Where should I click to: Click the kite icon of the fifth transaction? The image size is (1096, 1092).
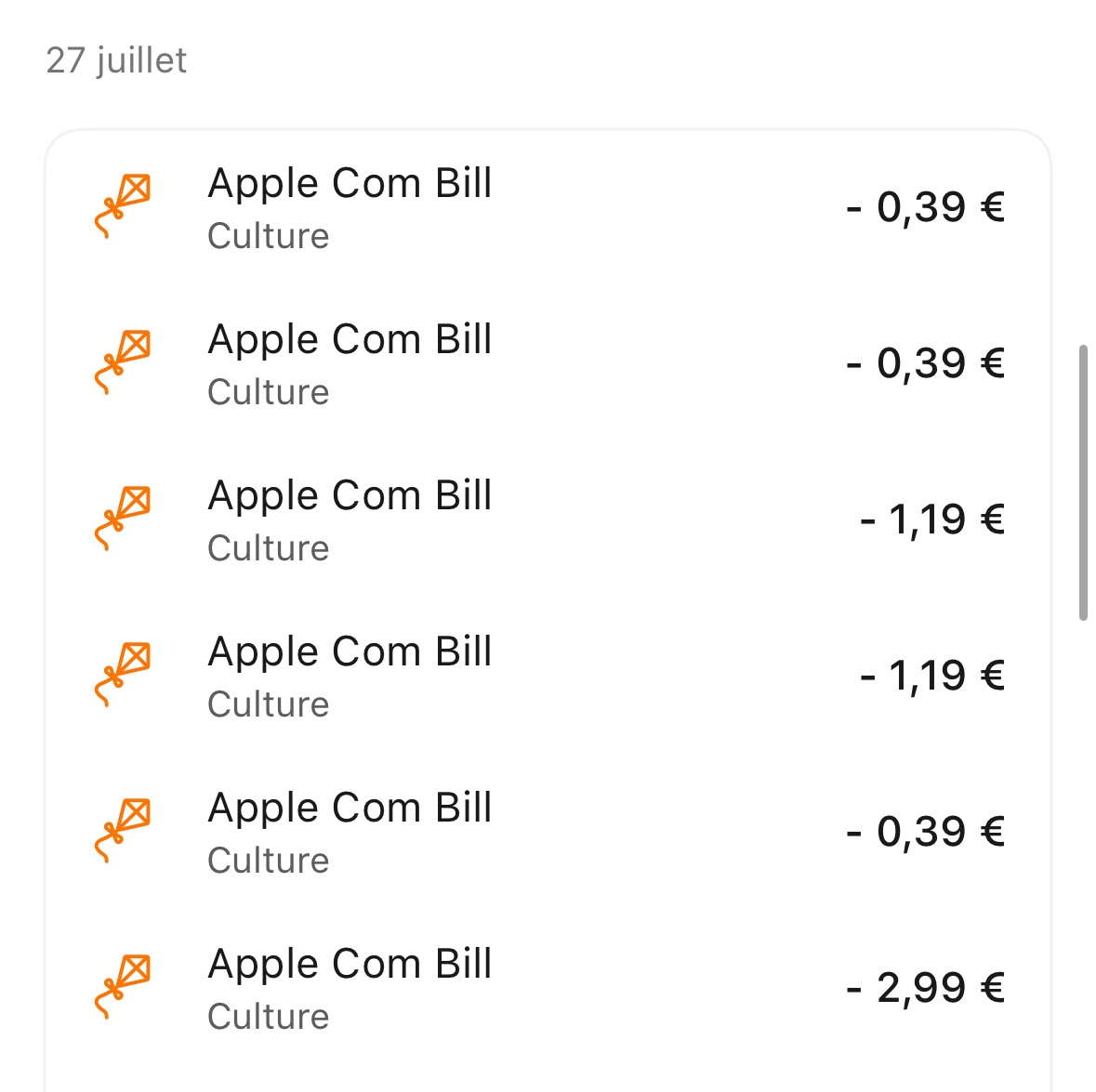tap(123, 830)
